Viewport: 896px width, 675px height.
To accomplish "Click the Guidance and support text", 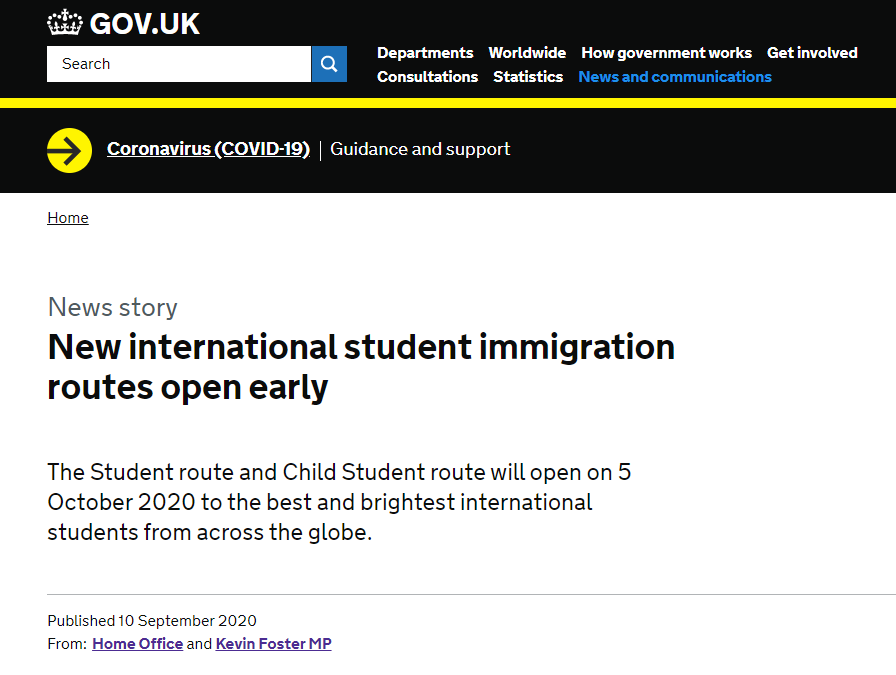I will coord(420,149).
